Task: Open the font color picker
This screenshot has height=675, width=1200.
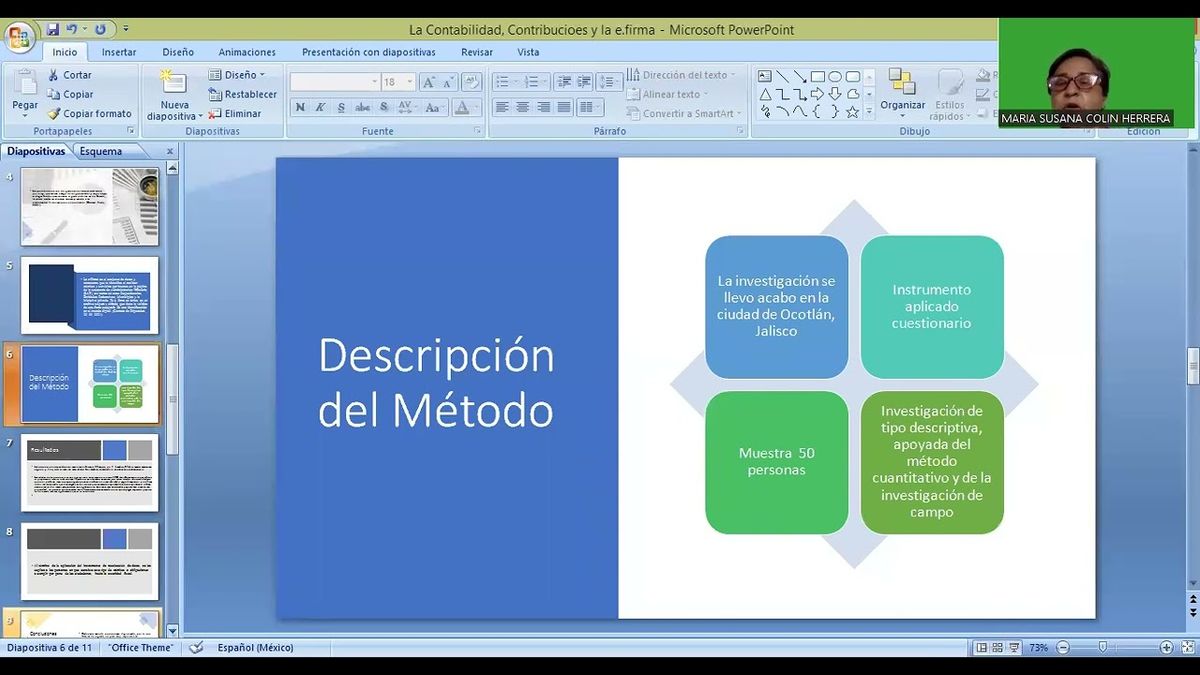Action: (x=465, y=107)
